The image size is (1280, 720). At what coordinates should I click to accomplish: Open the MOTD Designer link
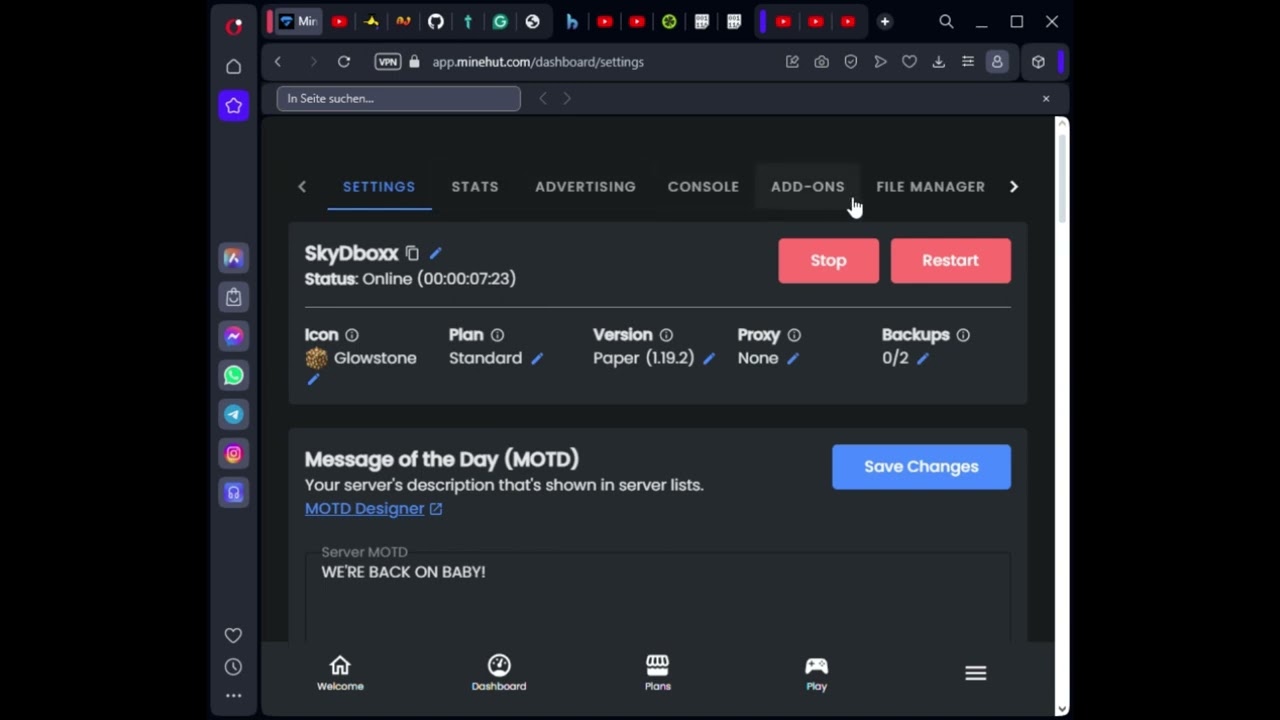(x=373, y=508)
